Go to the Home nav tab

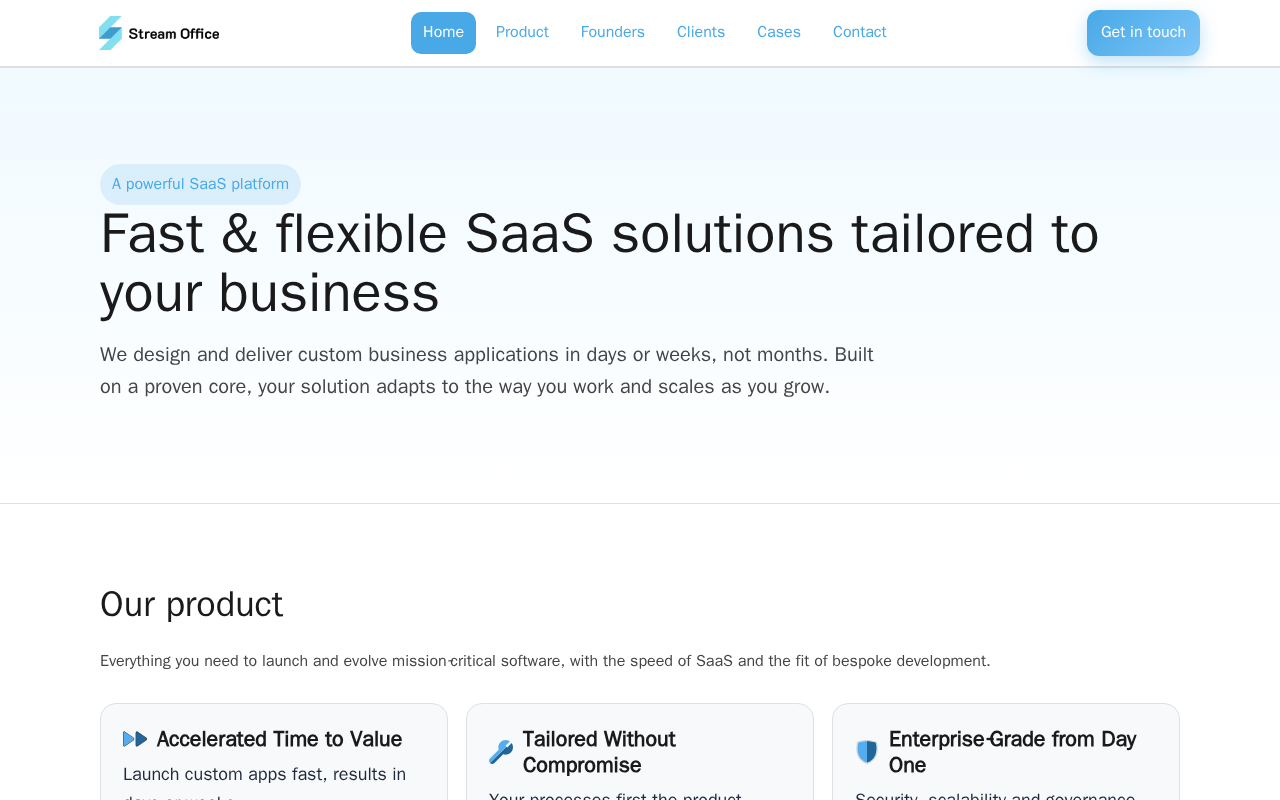coord(443,32)
